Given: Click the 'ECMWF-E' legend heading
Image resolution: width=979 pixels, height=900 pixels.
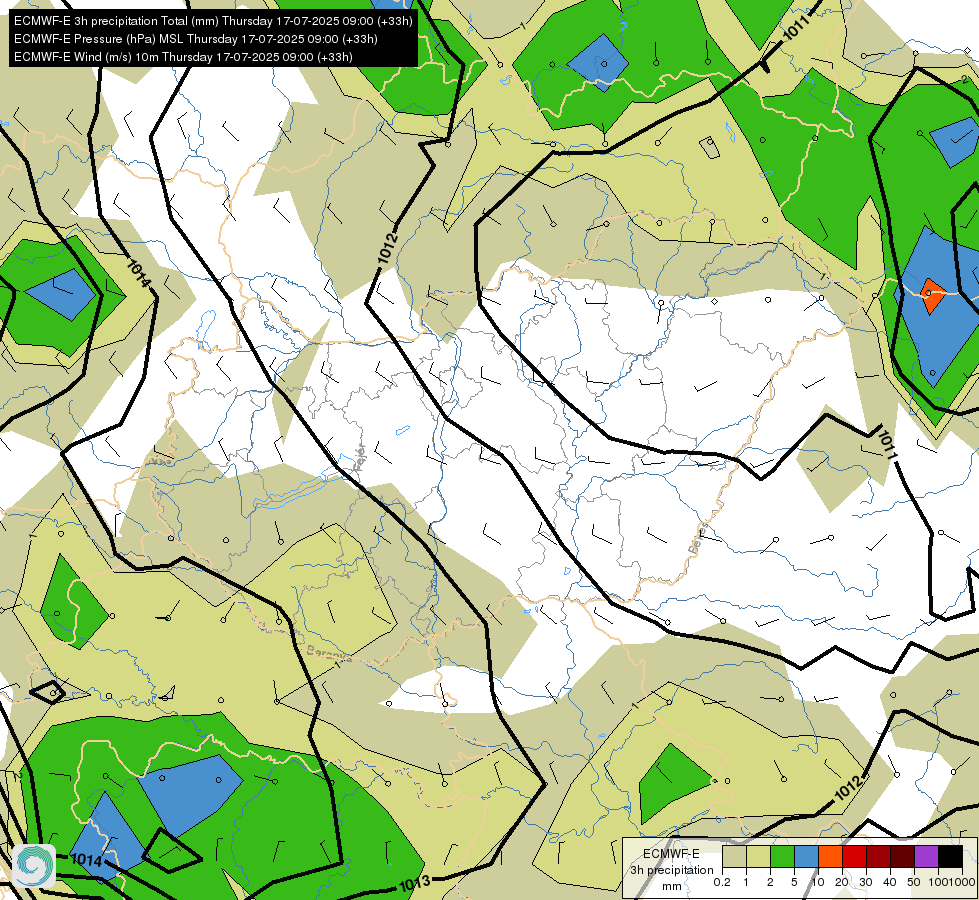Looking at the screenshot, I should click(x=671, y=854).
